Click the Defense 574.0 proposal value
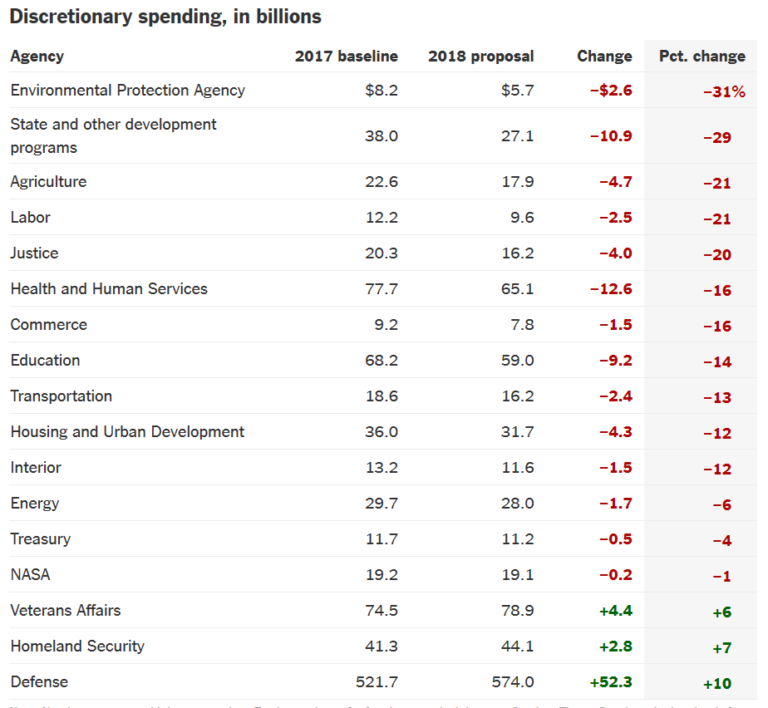Image resolution: width=768 pixels, height=708 pixels. click(x=513, y=682)
